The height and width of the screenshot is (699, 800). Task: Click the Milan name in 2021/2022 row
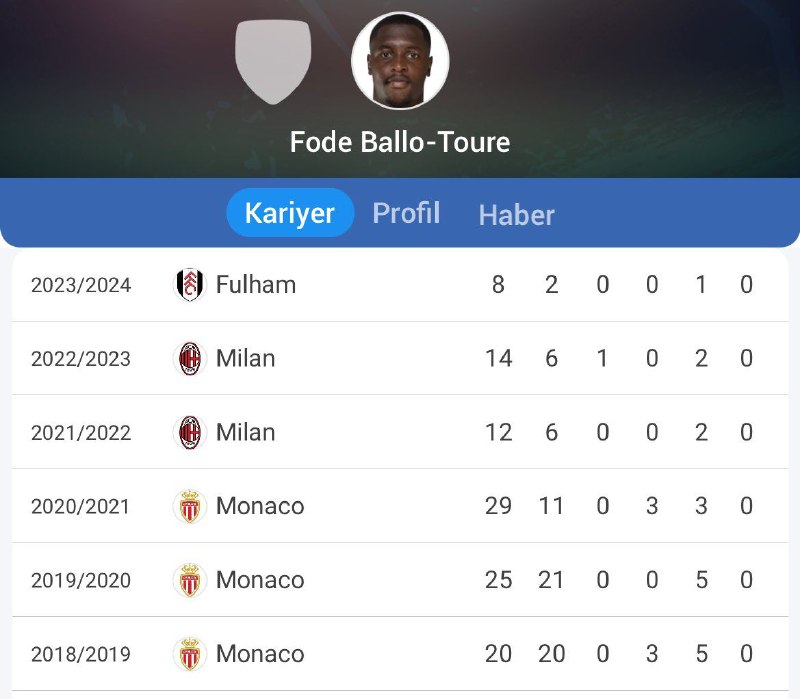coord(245,432)
